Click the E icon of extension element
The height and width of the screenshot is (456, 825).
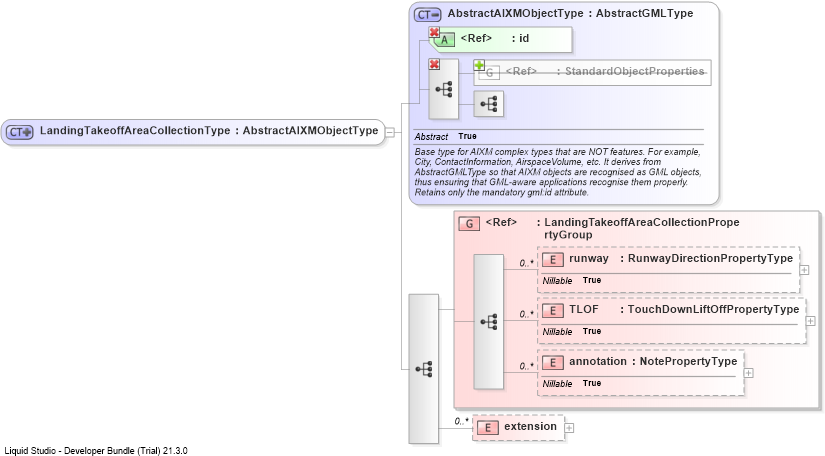(x=488, y=428)
